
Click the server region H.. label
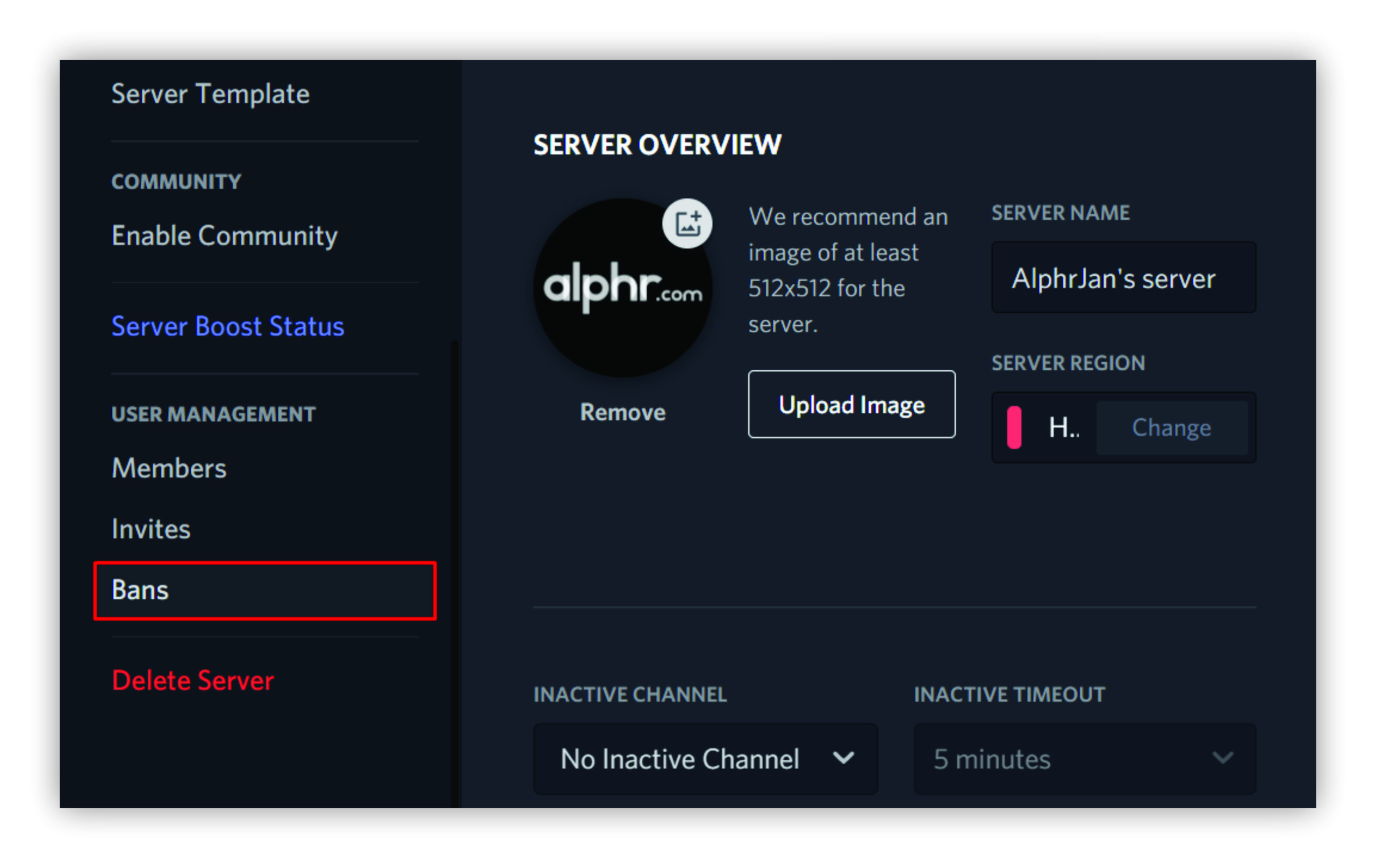tap(1063, 427)
